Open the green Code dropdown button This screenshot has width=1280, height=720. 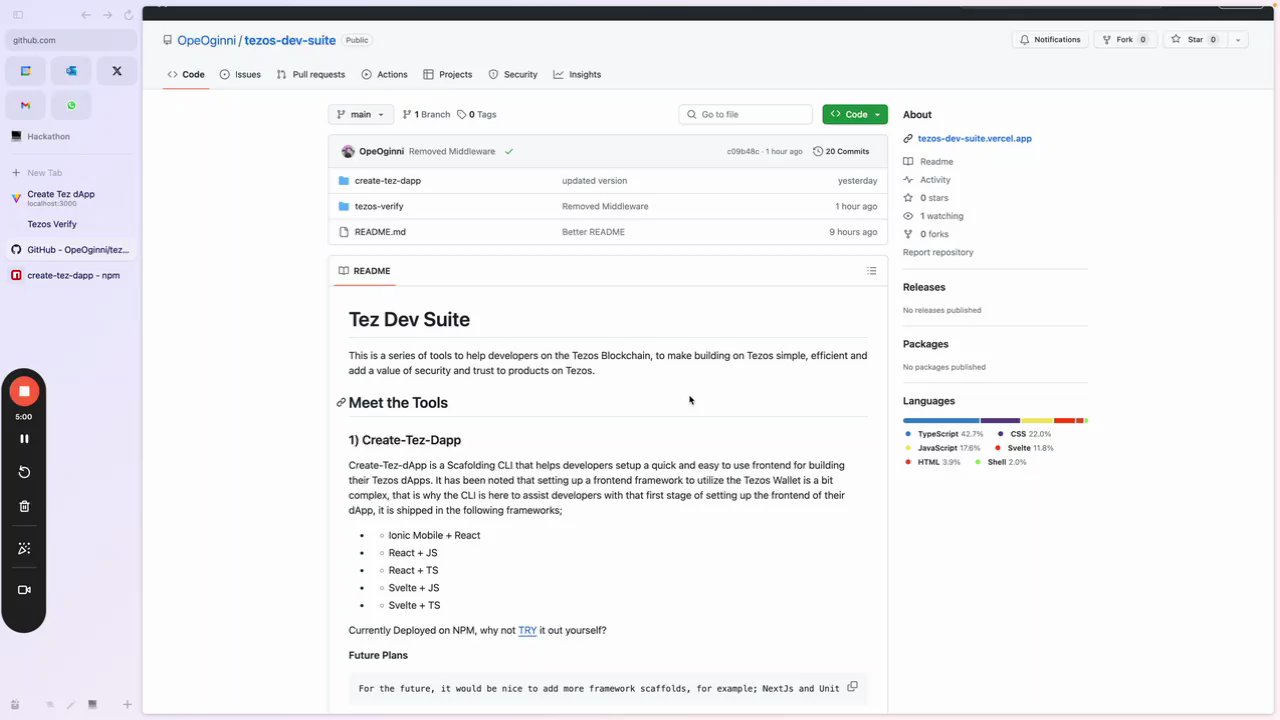[x=855, y=115]
